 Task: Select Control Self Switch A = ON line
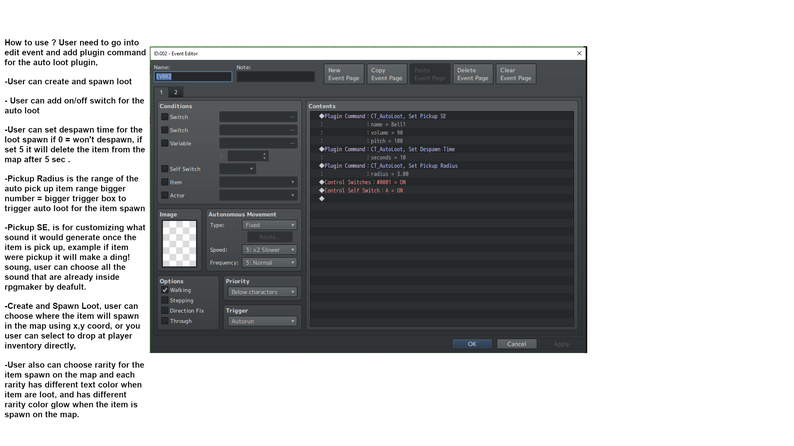(442, 190)
